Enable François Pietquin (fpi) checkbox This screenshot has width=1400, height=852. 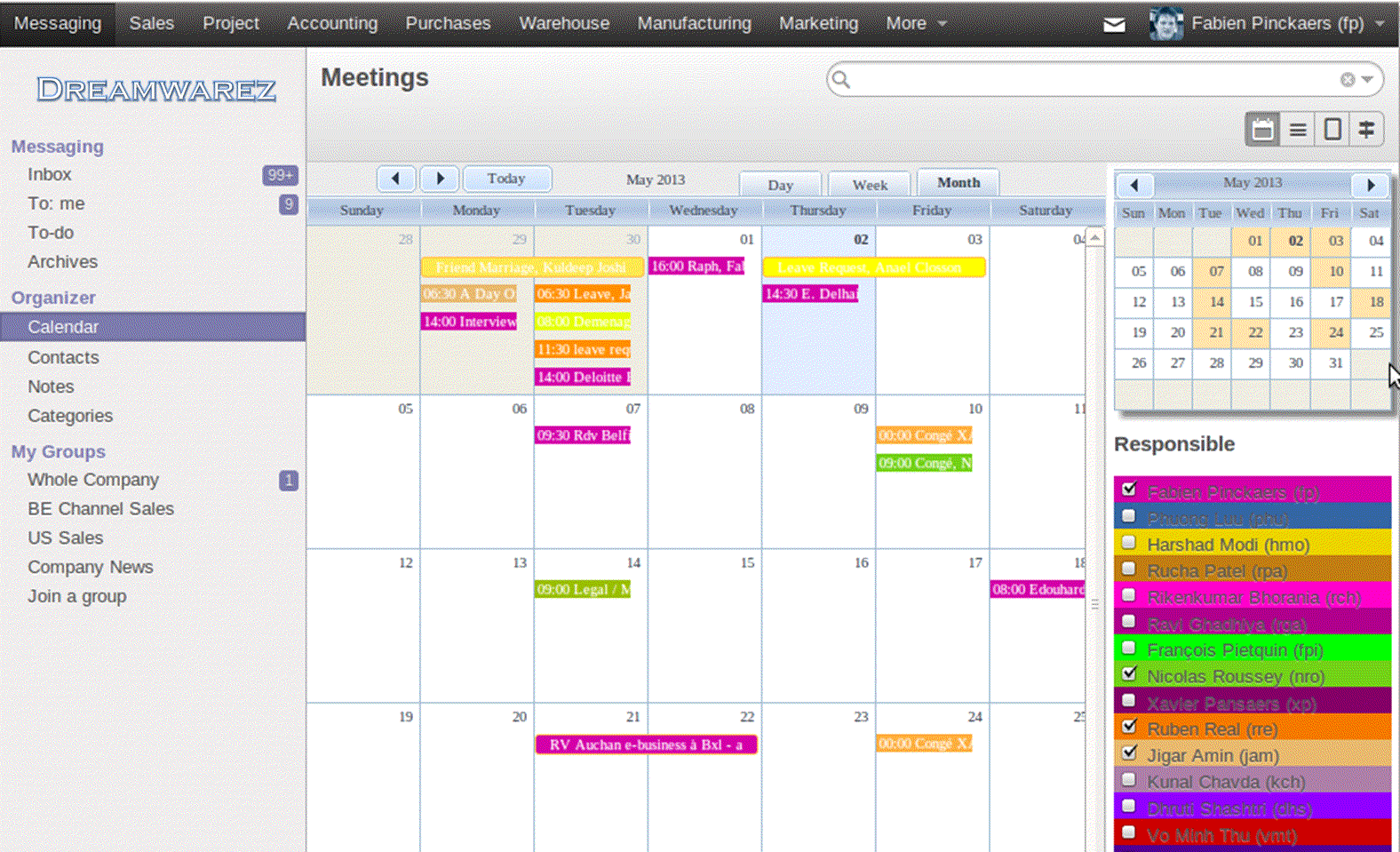tap(1129, 648)
